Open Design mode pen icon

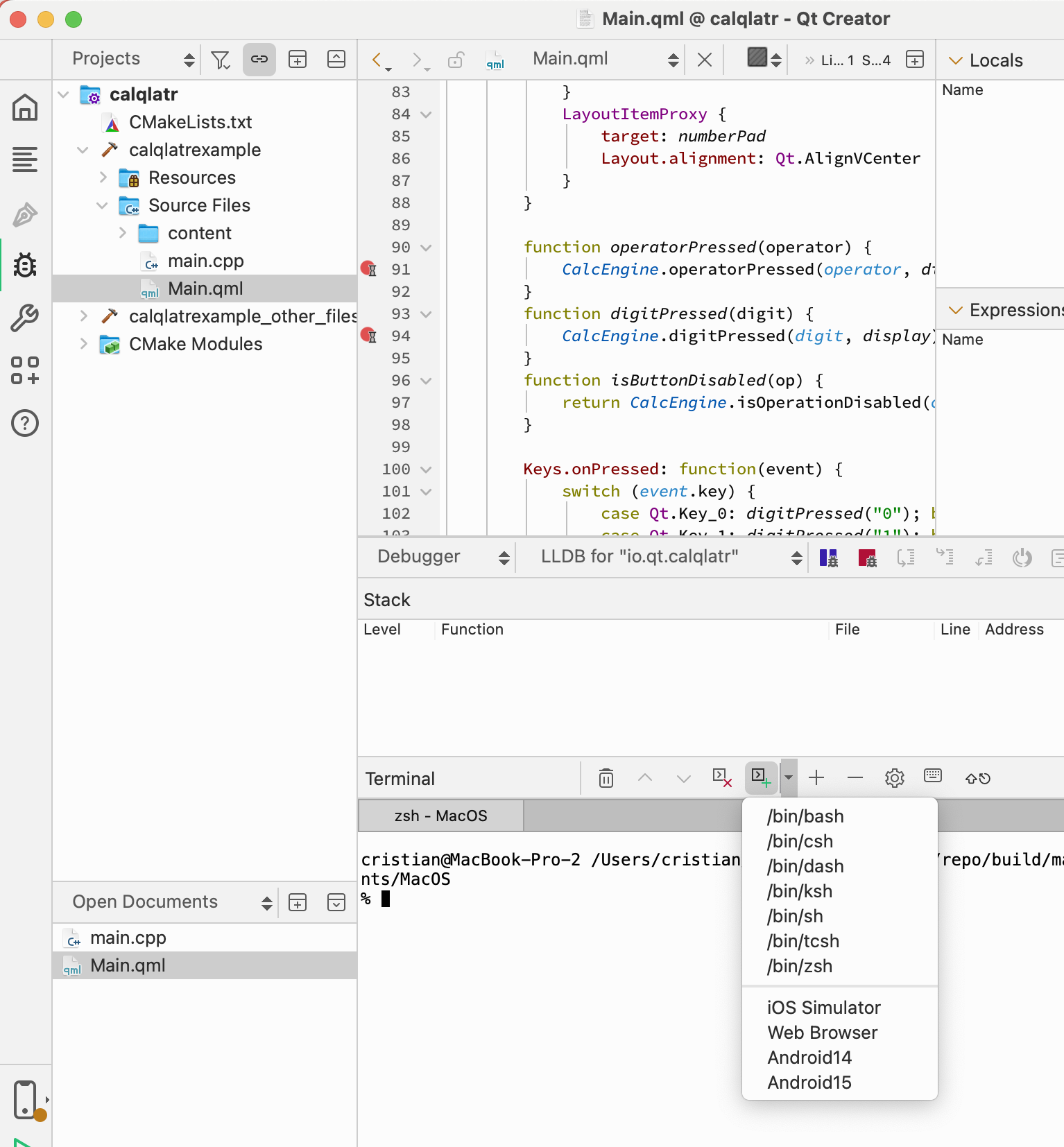coord(25,214)
